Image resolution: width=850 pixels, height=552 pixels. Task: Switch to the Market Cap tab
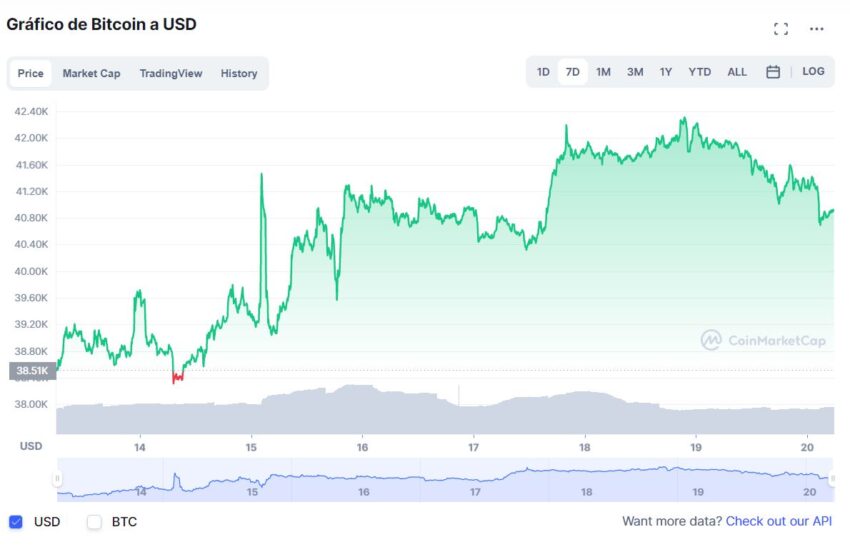coord(91,73)
